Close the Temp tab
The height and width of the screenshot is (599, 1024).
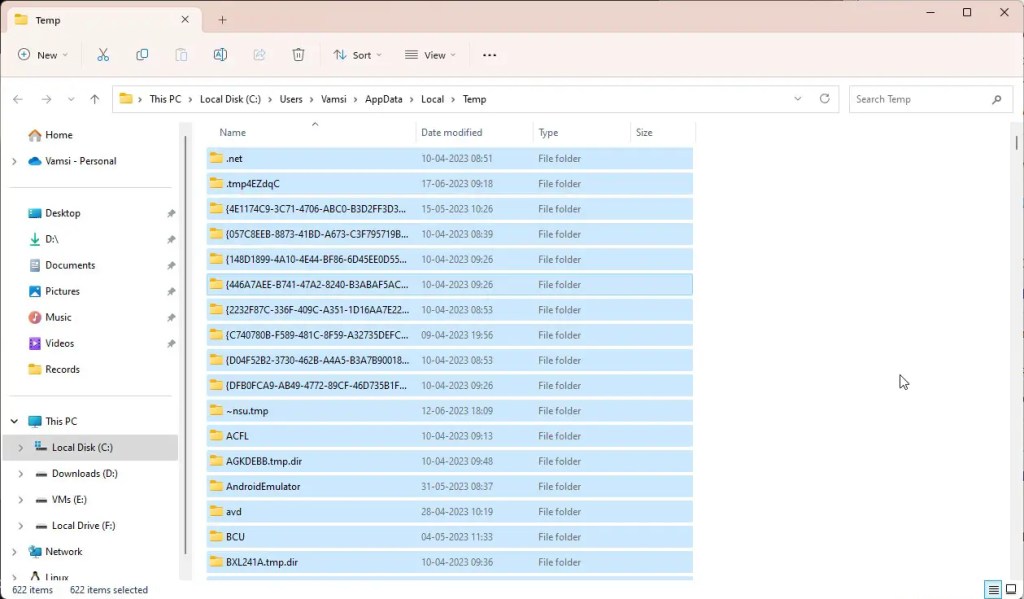[185, 20]
